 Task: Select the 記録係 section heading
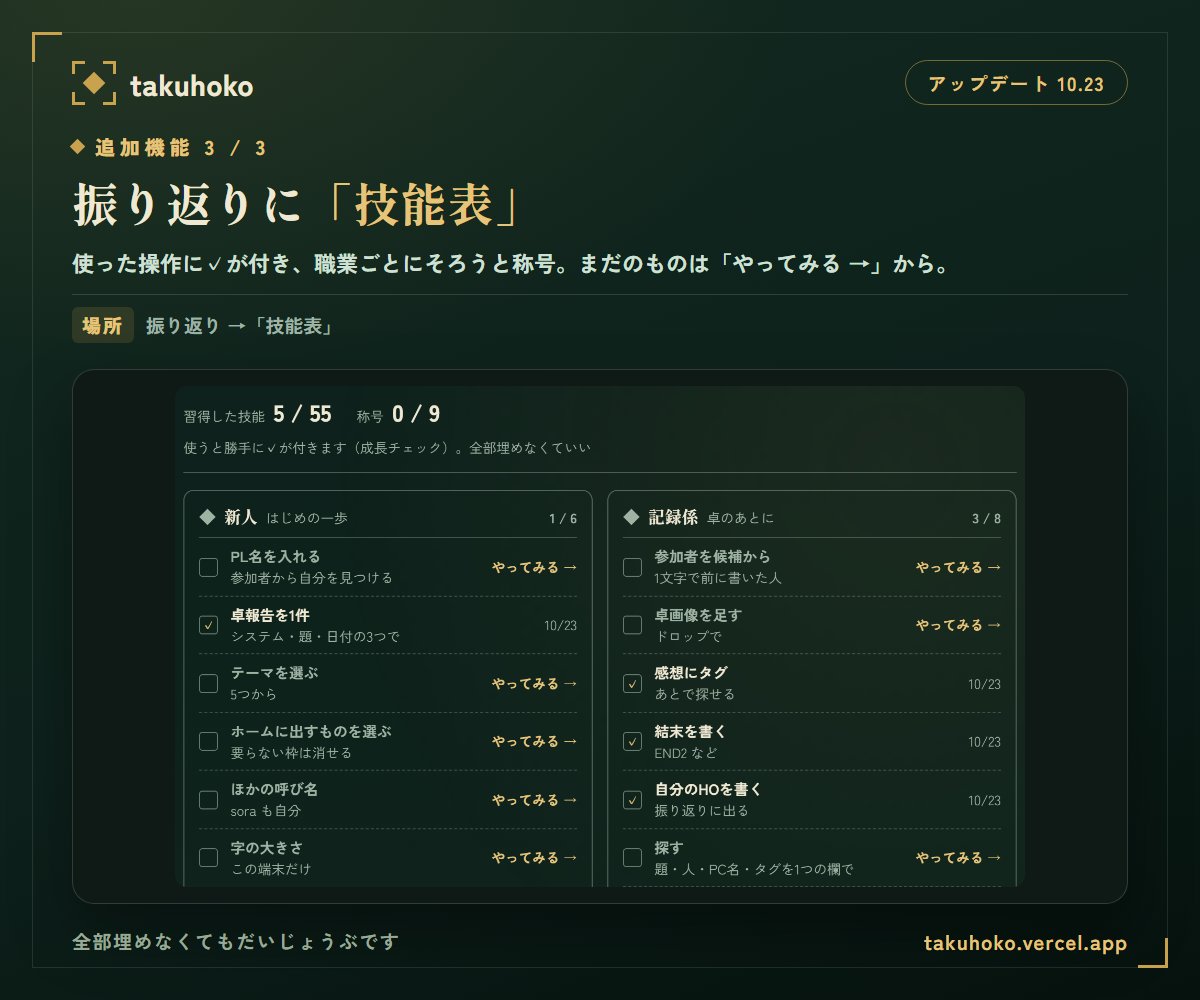(x=673, y=517)
